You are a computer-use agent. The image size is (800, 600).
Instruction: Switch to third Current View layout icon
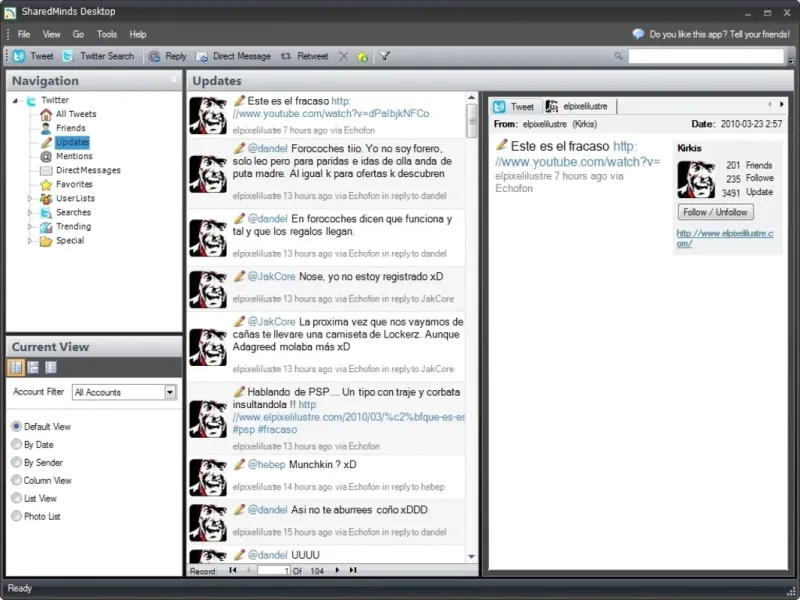click(x=51, y=367)
